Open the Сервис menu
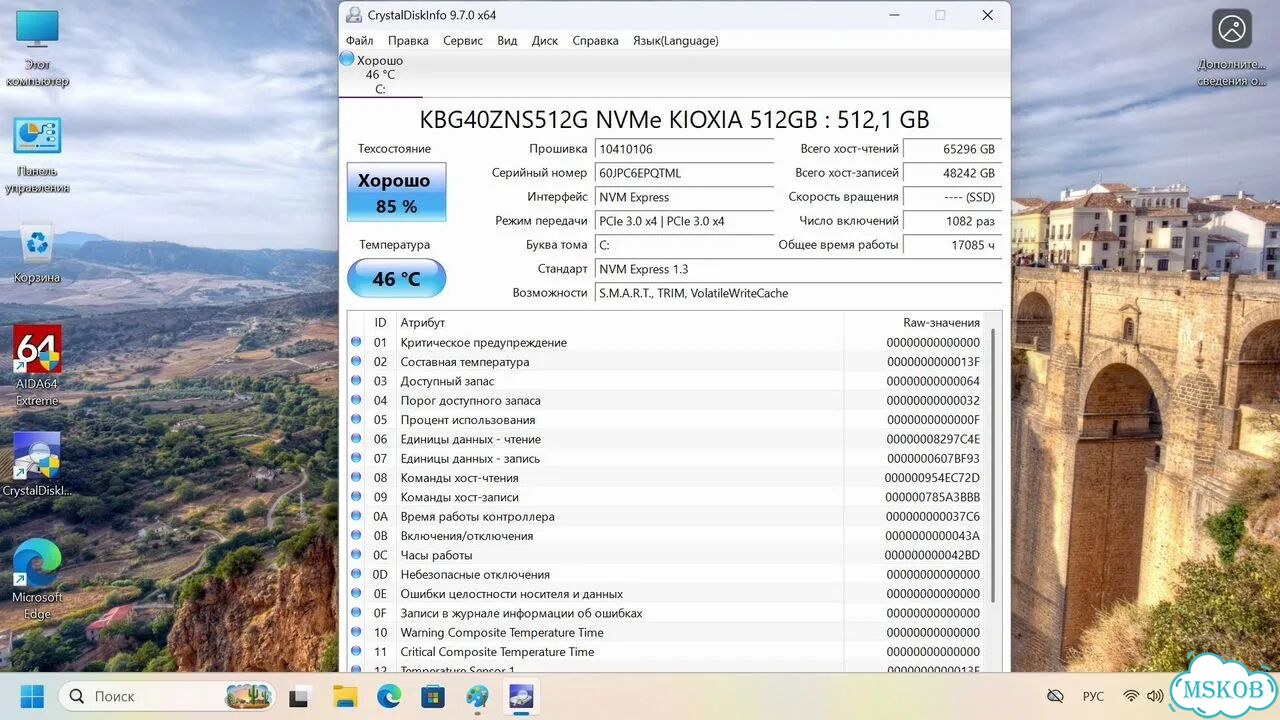This screenshot has height=720, width=1280. pyautogui.click(x=463, y=41)
